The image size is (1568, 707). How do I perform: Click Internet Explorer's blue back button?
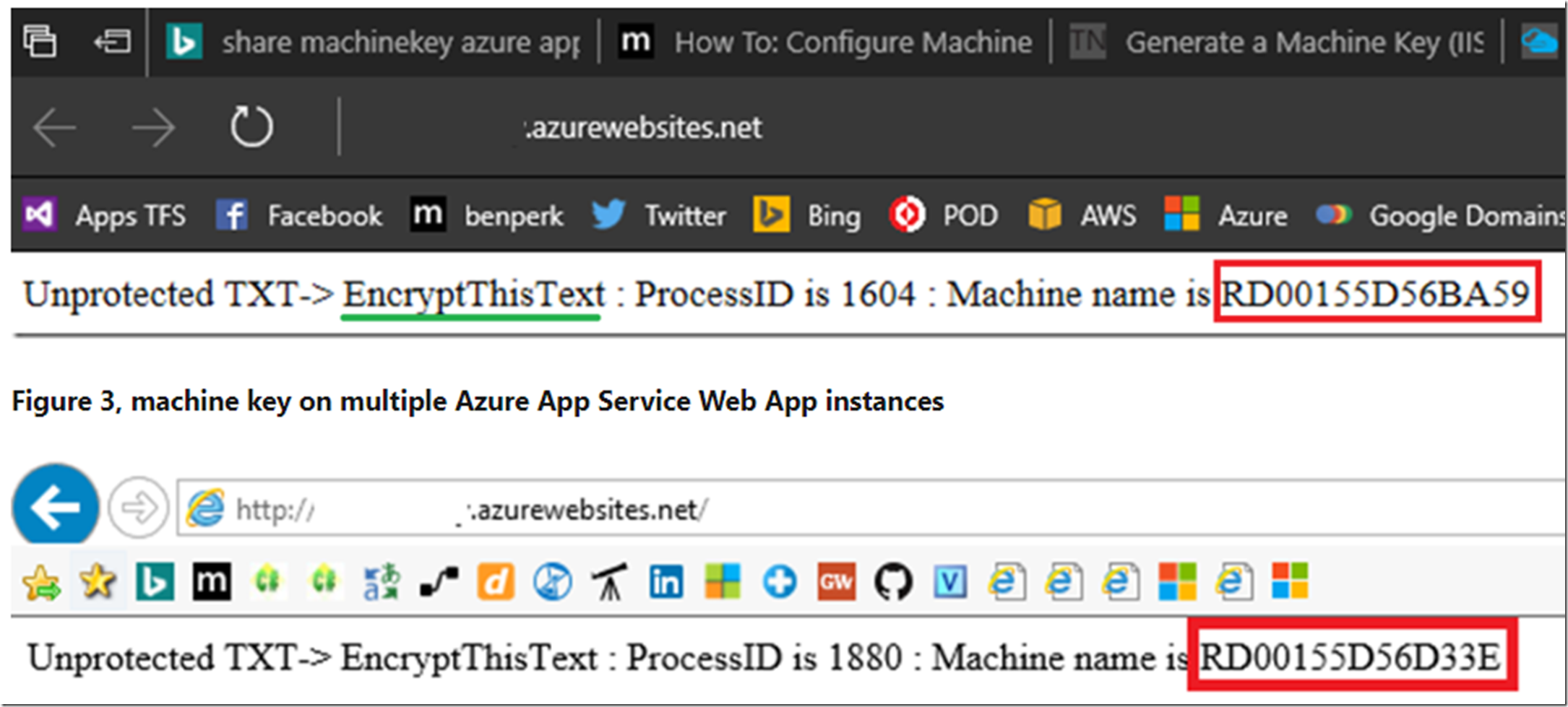[x=56, y=506]
